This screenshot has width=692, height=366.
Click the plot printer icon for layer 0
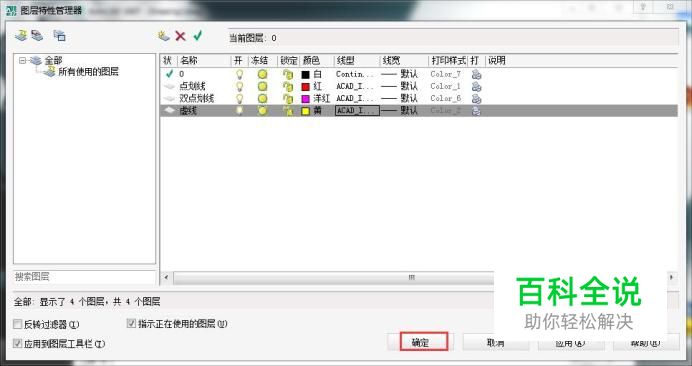pos(476,74)
